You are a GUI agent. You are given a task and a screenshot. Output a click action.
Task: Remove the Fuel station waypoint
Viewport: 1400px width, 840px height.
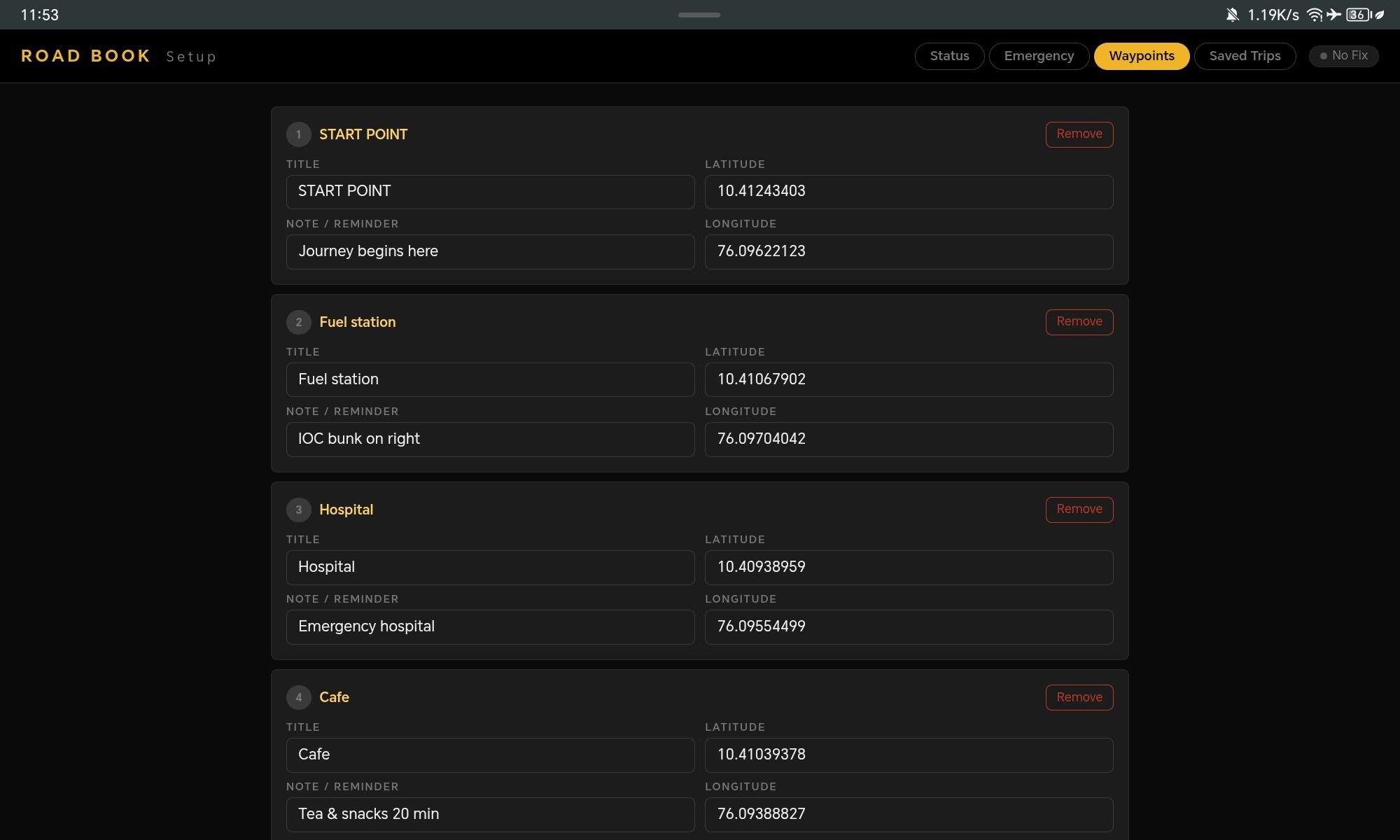tap(1079, 322)
